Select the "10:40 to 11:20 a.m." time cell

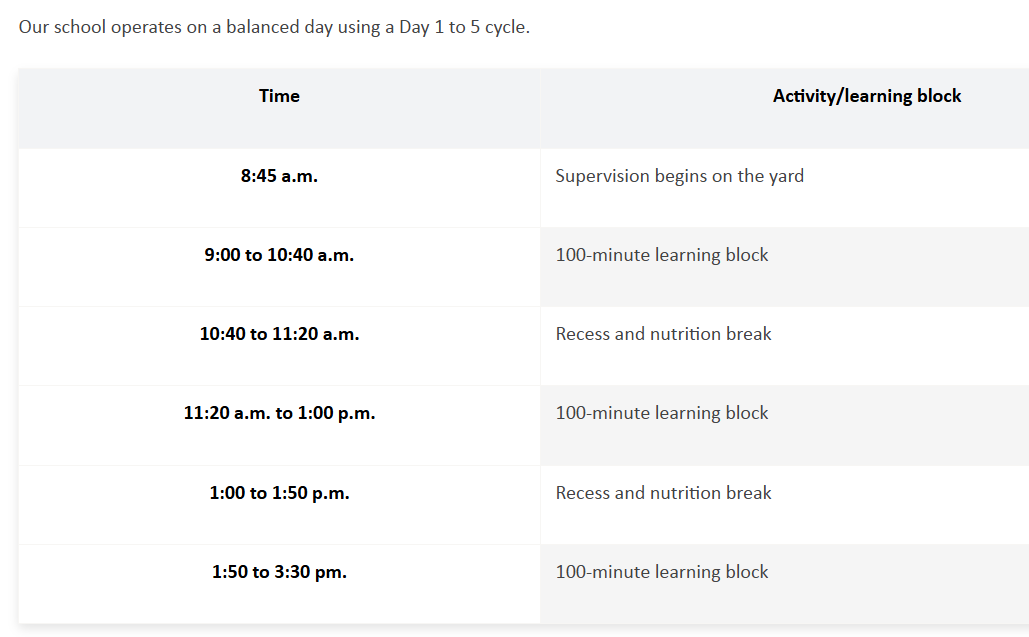pos(279,334)
